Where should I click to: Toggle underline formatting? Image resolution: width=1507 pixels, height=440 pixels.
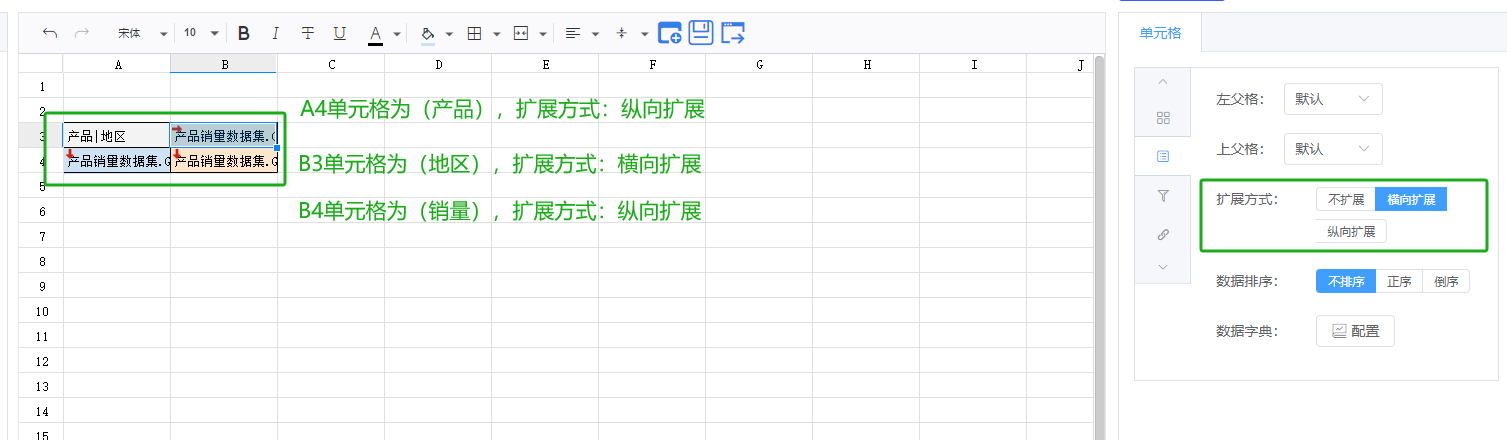(x=340, y=33)
